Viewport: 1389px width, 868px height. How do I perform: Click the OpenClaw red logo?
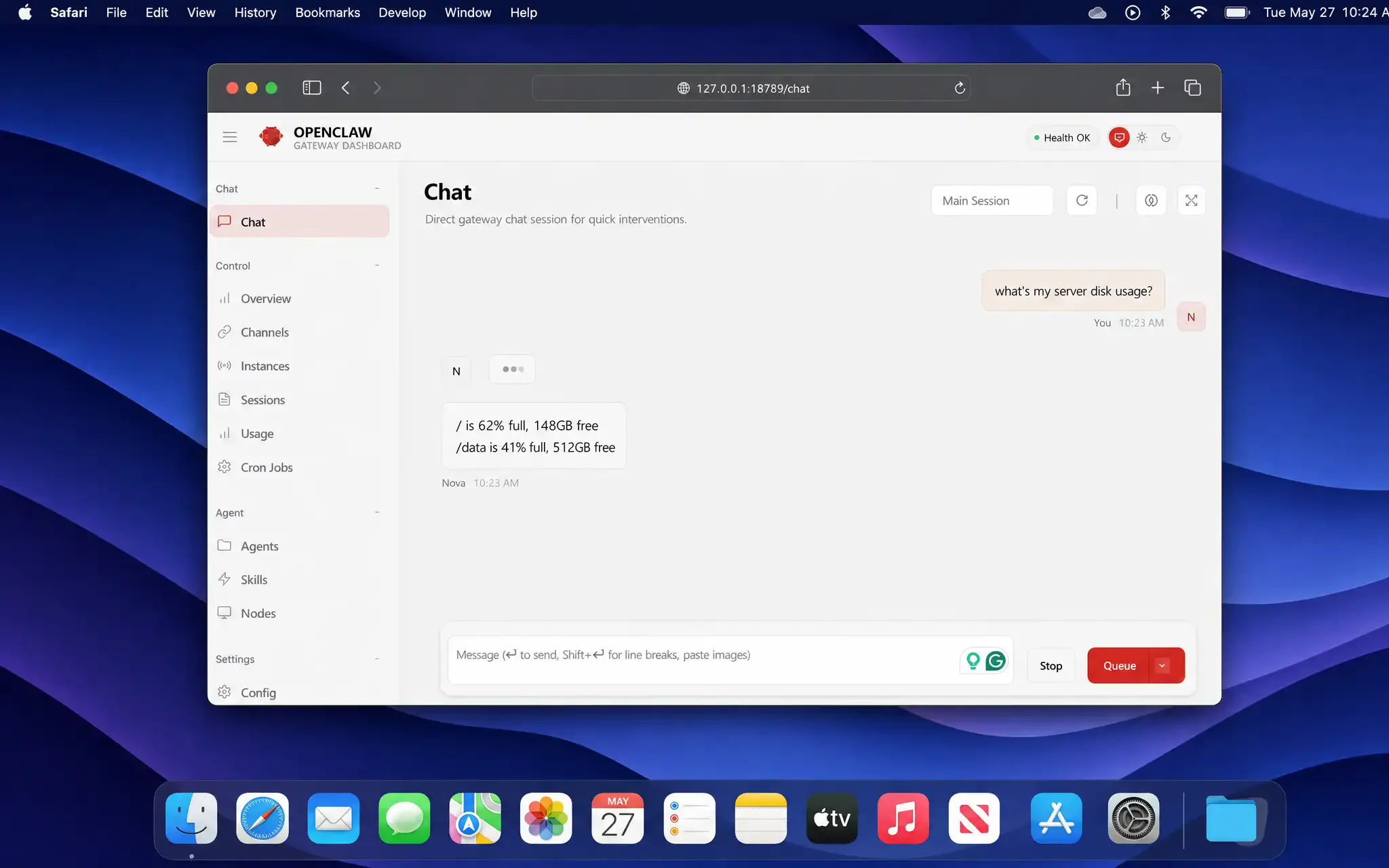click(271, 137)
